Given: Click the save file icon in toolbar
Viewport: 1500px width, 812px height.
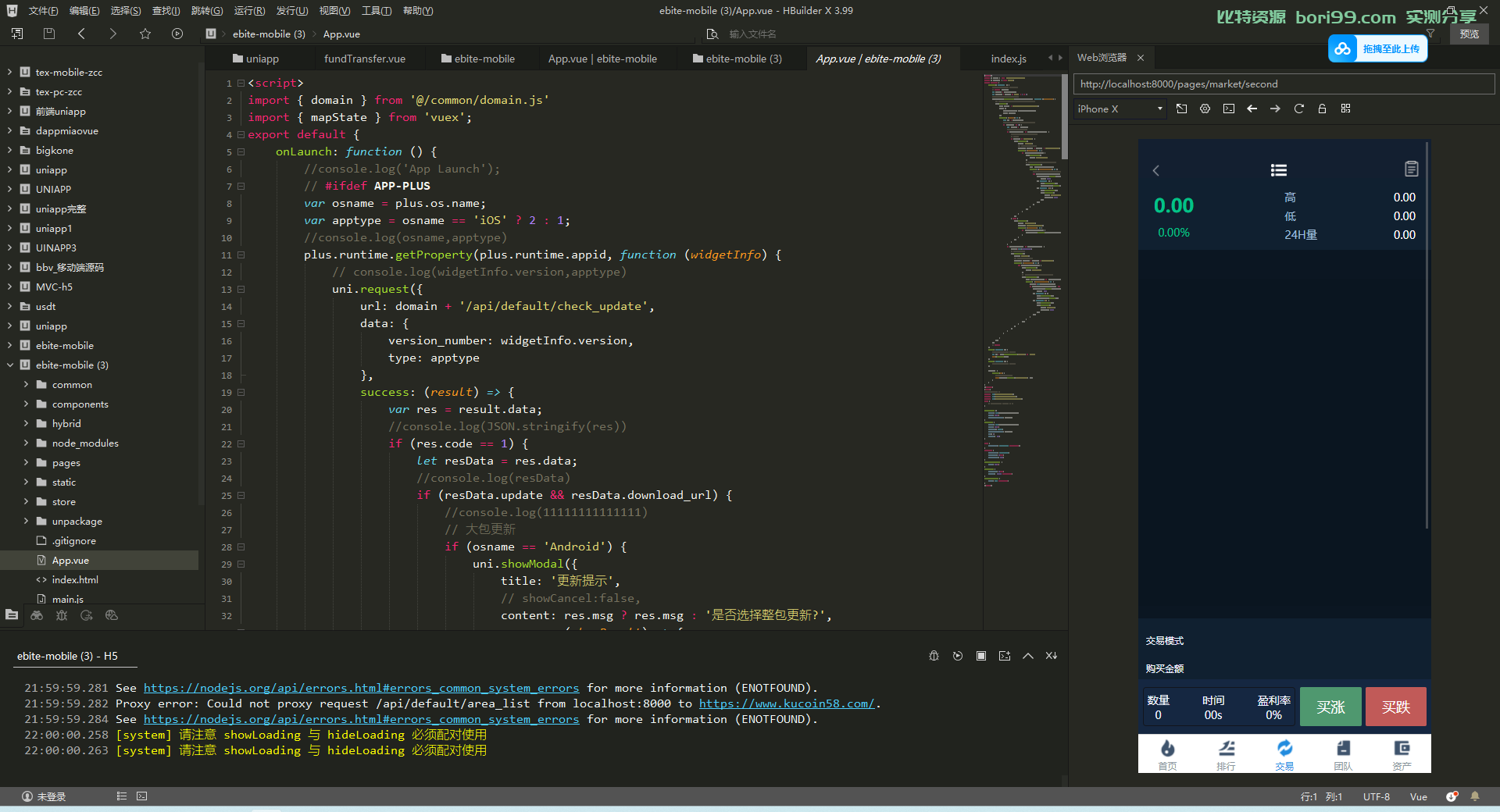Looking at the screenshot, I should point(49,34).
